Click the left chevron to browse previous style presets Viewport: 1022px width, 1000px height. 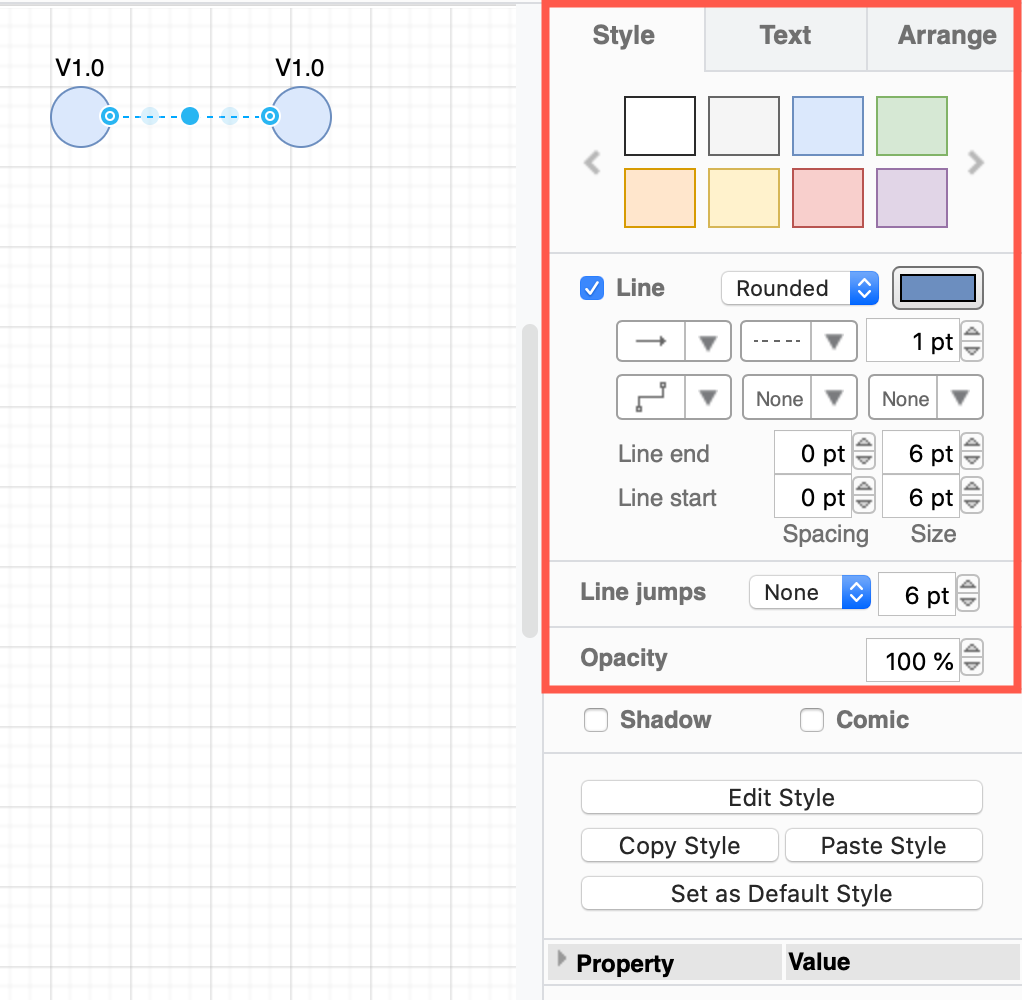tap(591, 162)
